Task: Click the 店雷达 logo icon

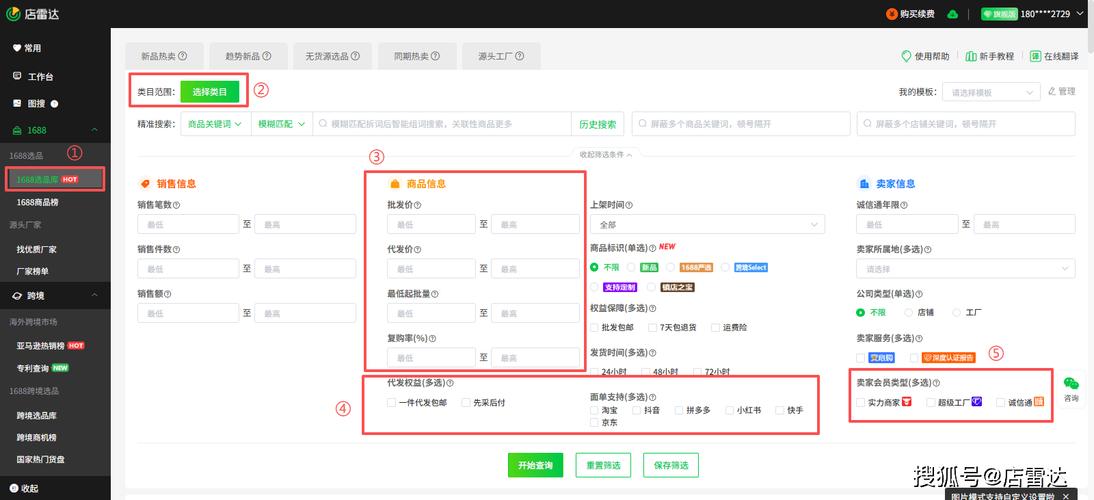Action: pos(13,13)
